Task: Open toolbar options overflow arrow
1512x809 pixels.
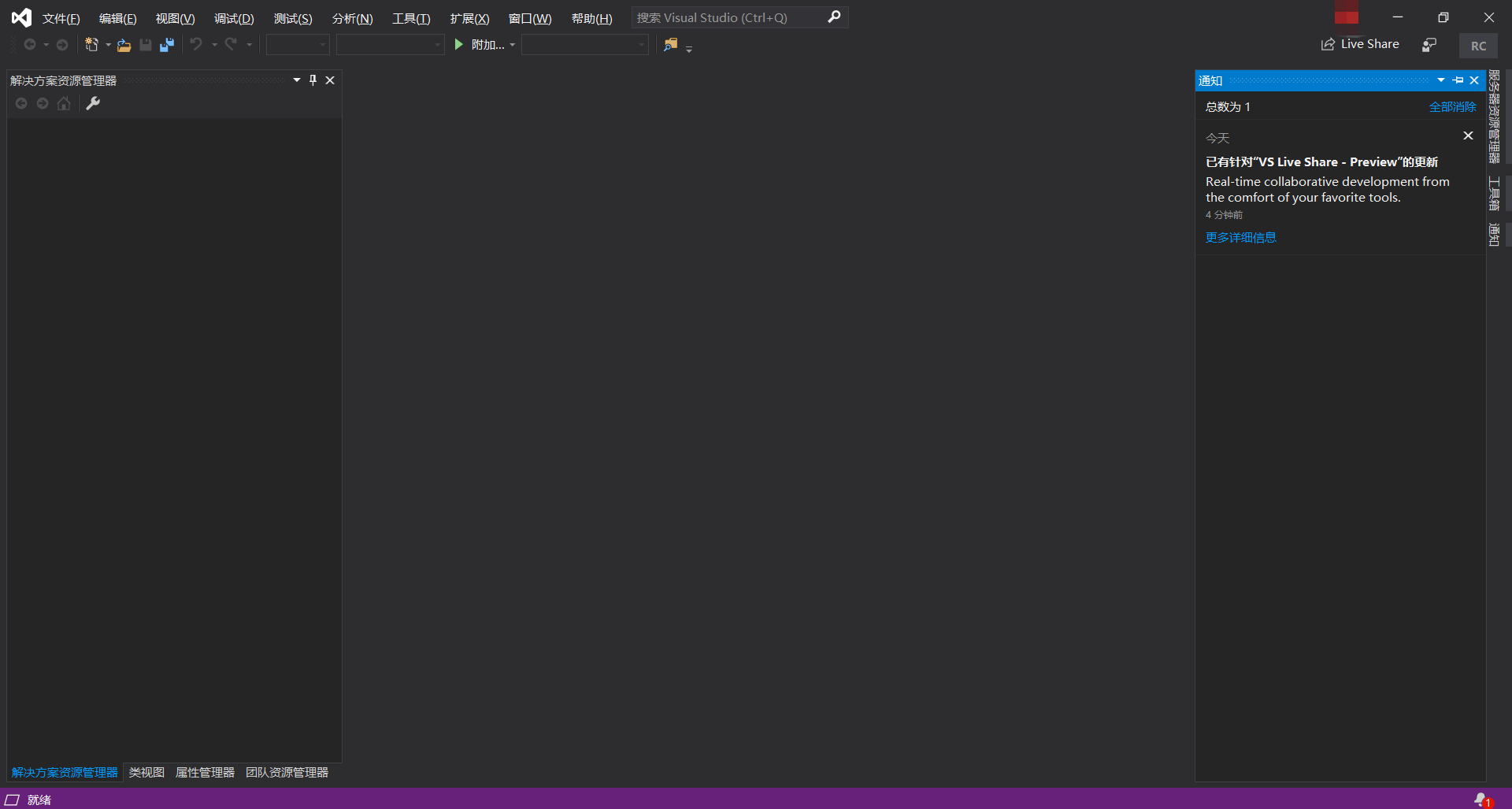Action: coord(689,49)
